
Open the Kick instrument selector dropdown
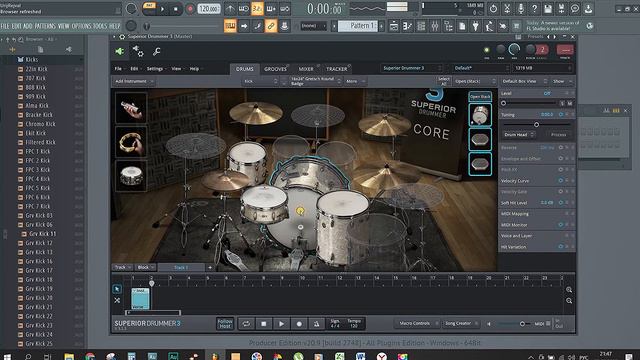tap(260, 82)
